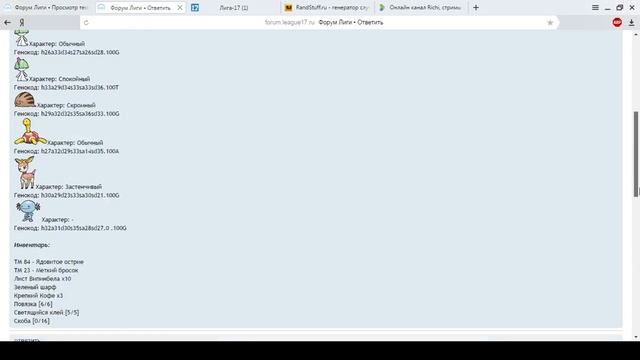The image size is (640, 360).
Task: Click the address bar showing forum.league17.ru
Action: (319, 22)
